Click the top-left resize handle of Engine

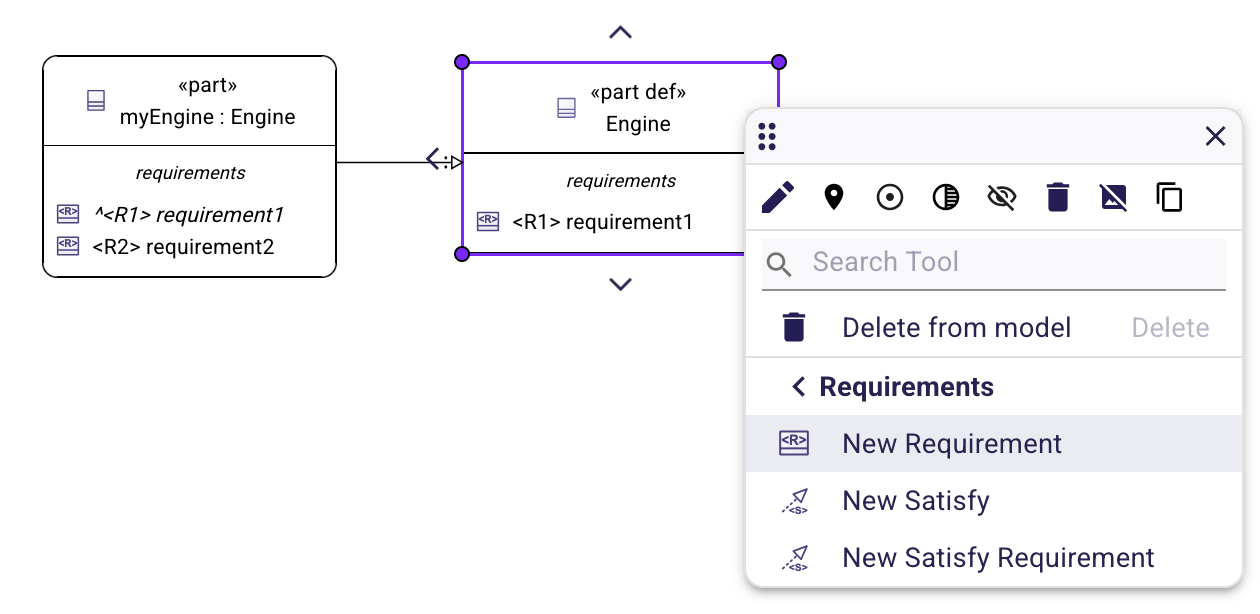coord(462,62)
